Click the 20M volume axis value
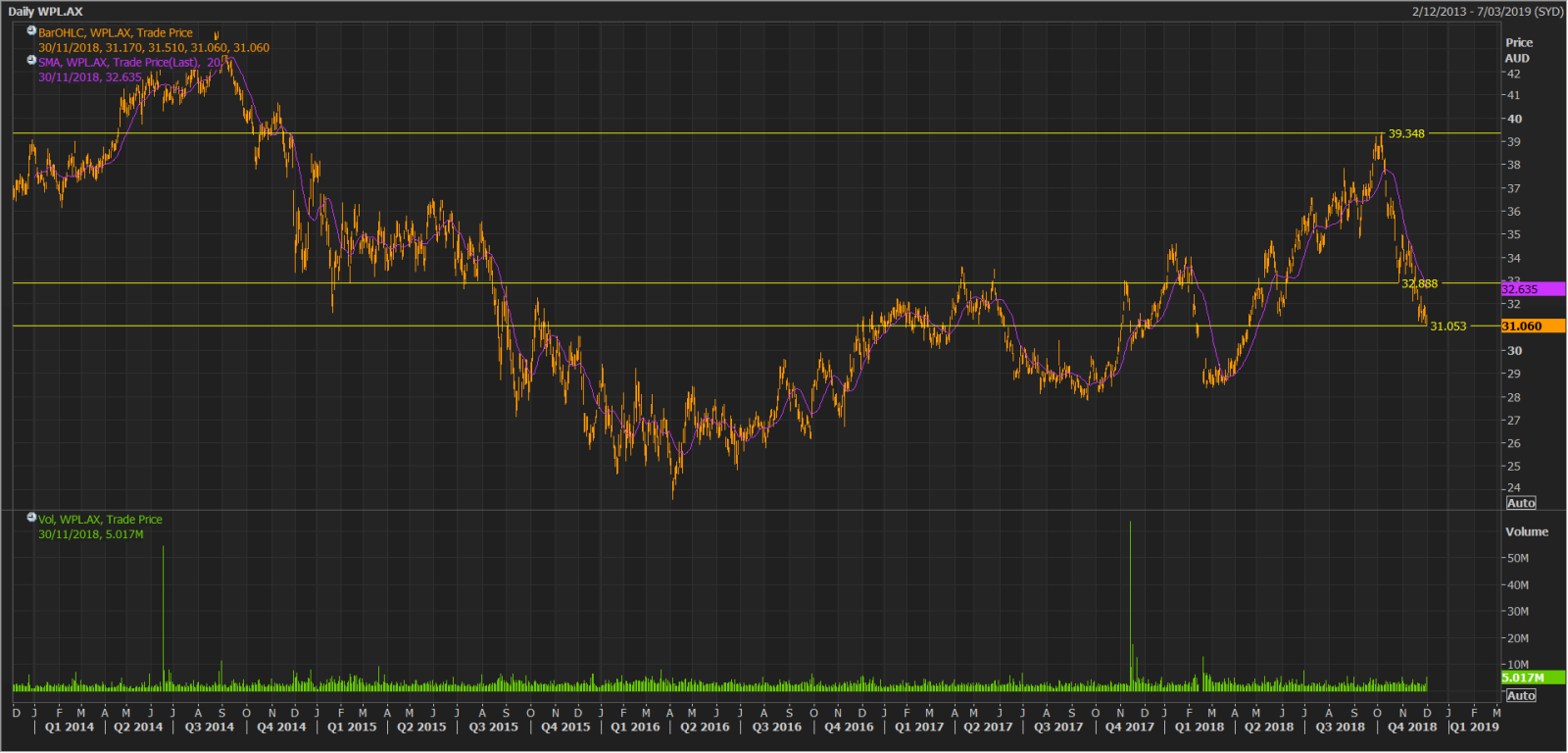 point(1518,638)
